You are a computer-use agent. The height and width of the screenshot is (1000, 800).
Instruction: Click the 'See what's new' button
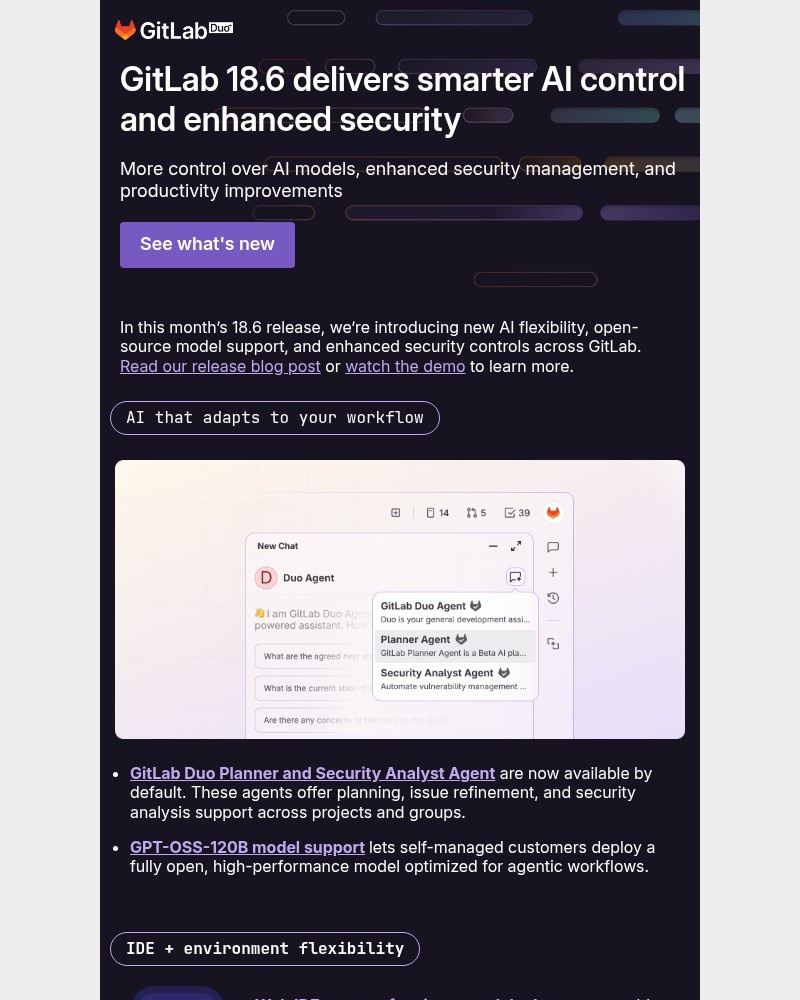click(207, 244)
